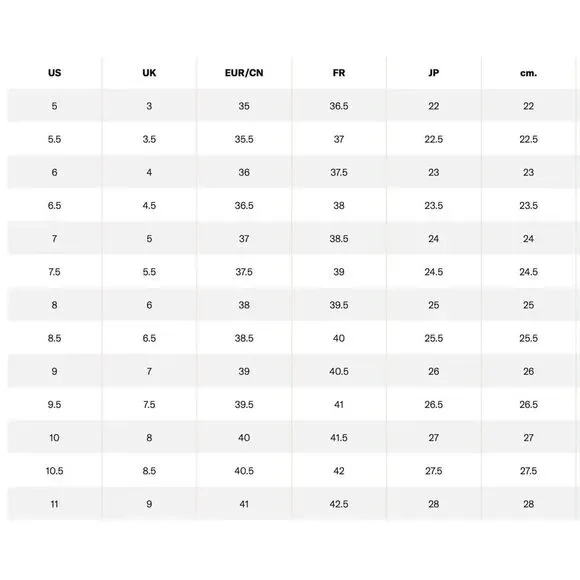Select UK size 9 cell
Viewport: 580px width, 580px height.
(x=149, y=504)
